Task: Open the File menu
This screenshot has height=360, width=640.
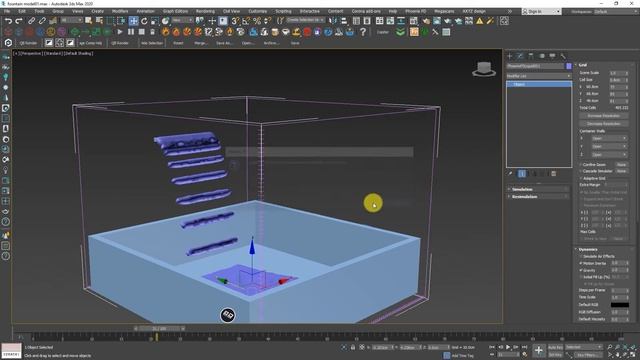Action: point(7,11)
